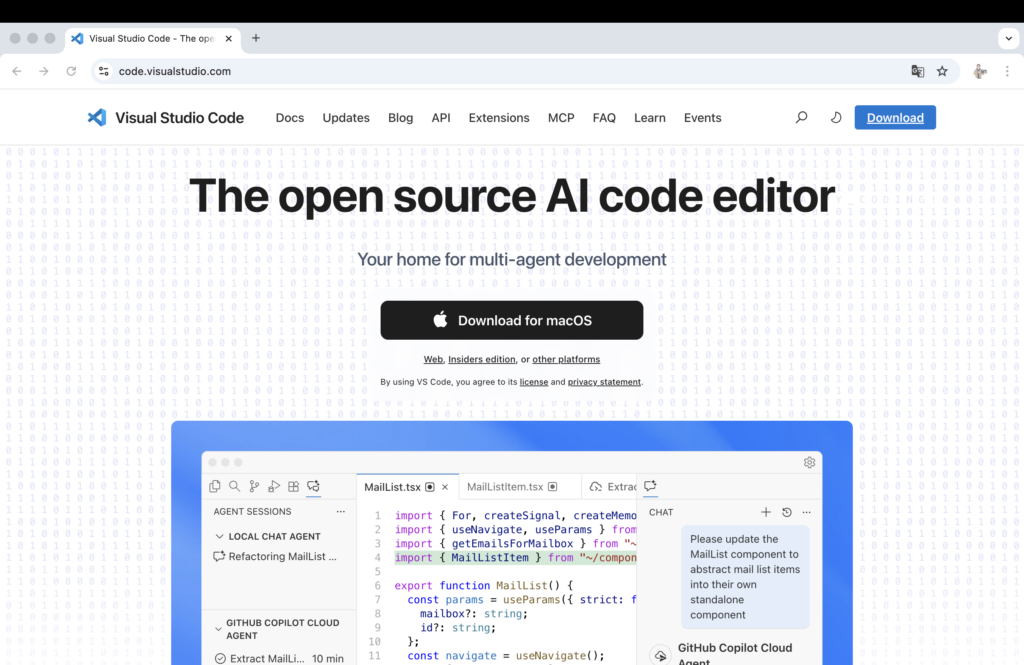Click the chat panel icon above CHAT
The height and width of the screenshot is (665, 1024).
click(x=650, y=485)
